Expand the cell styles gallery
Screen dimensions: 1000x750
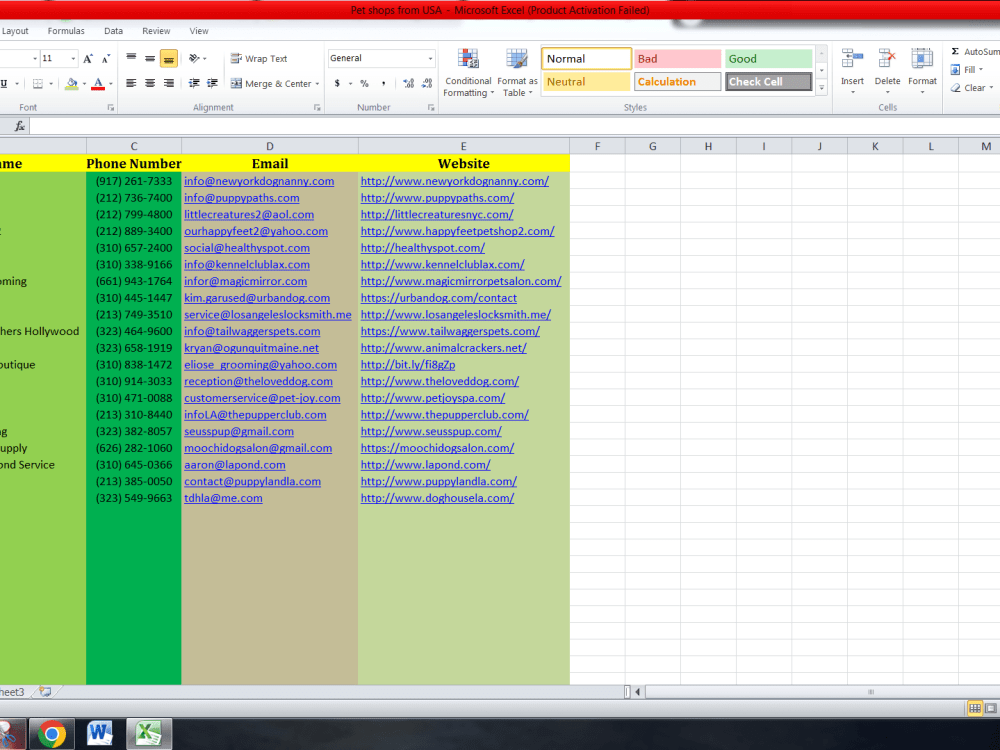[822, 88]
